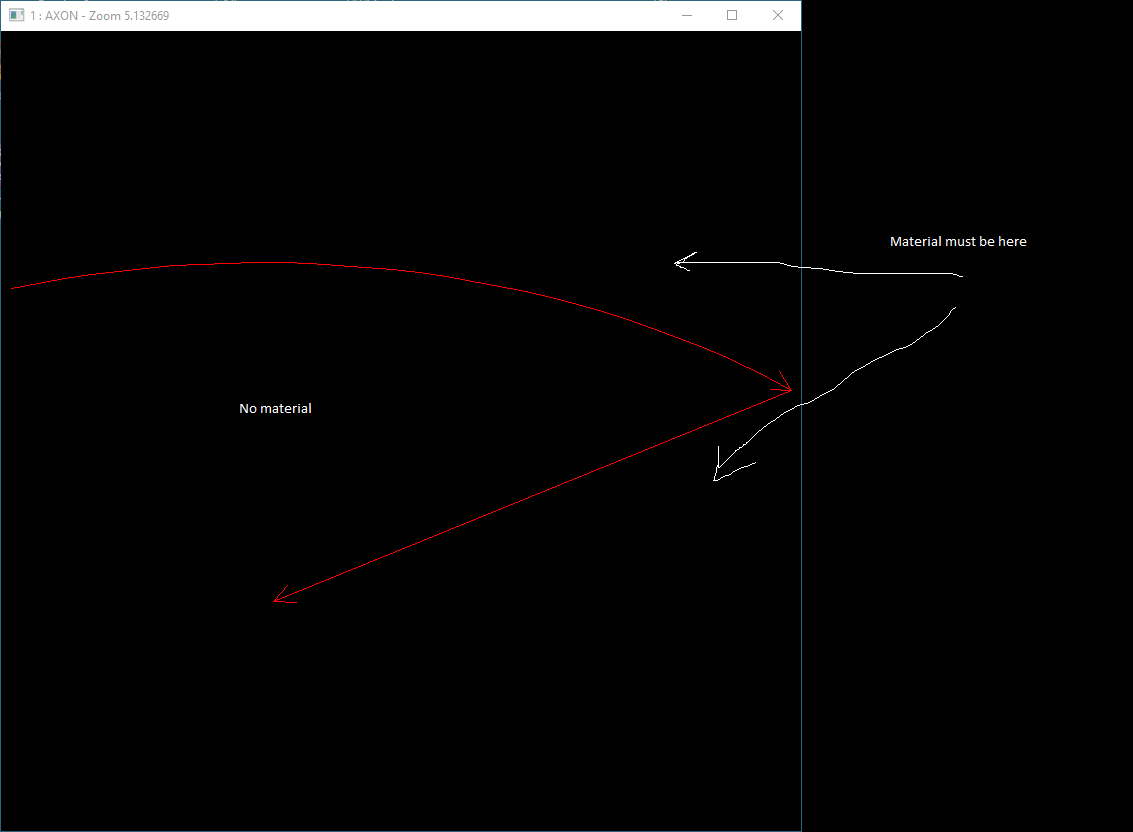The image size is (1133, 832).
Task: Close the AXON viewer window
Action: [778, 16]
